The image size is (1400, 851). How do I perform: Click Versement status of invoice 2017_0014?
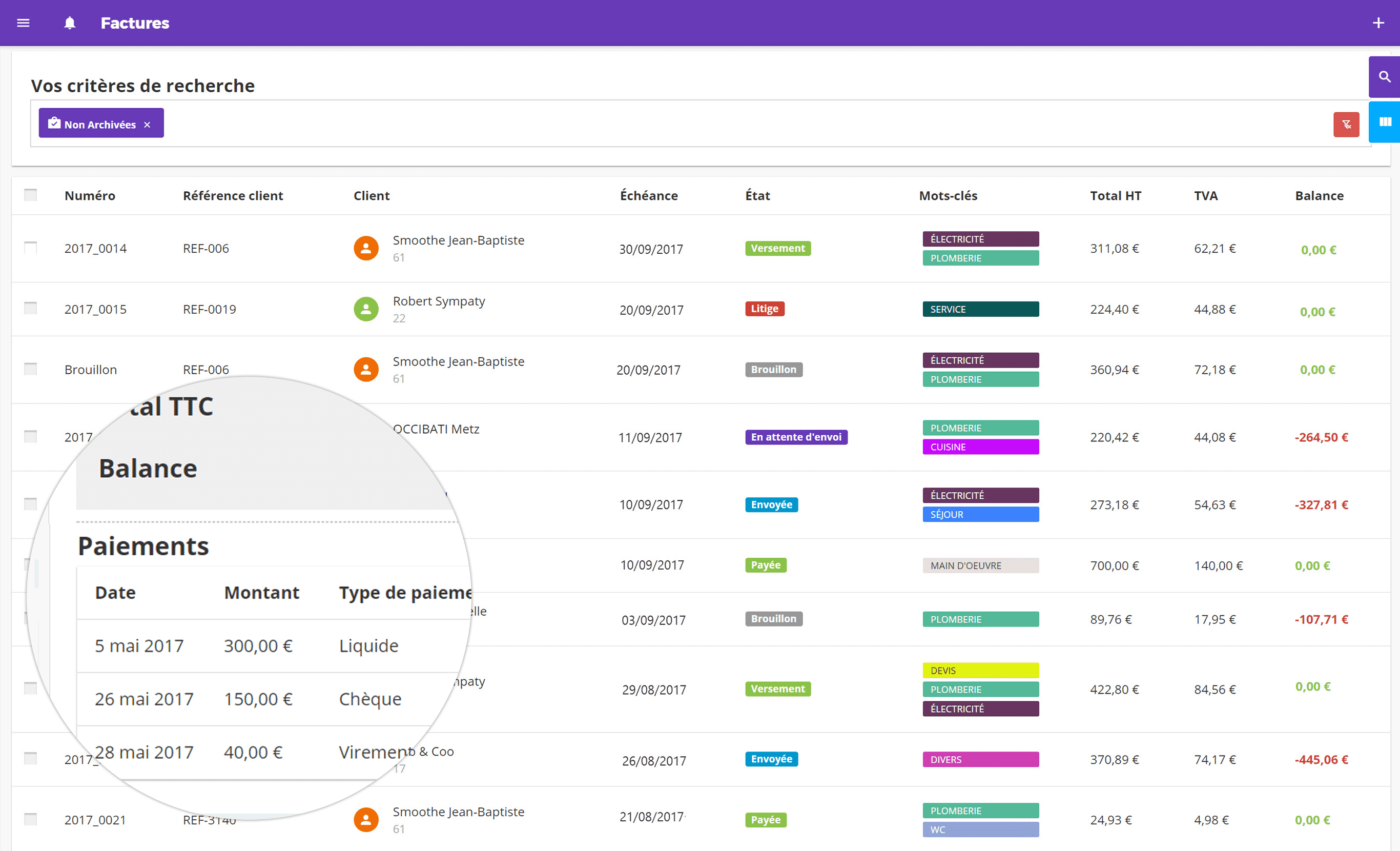click(778, 249)
